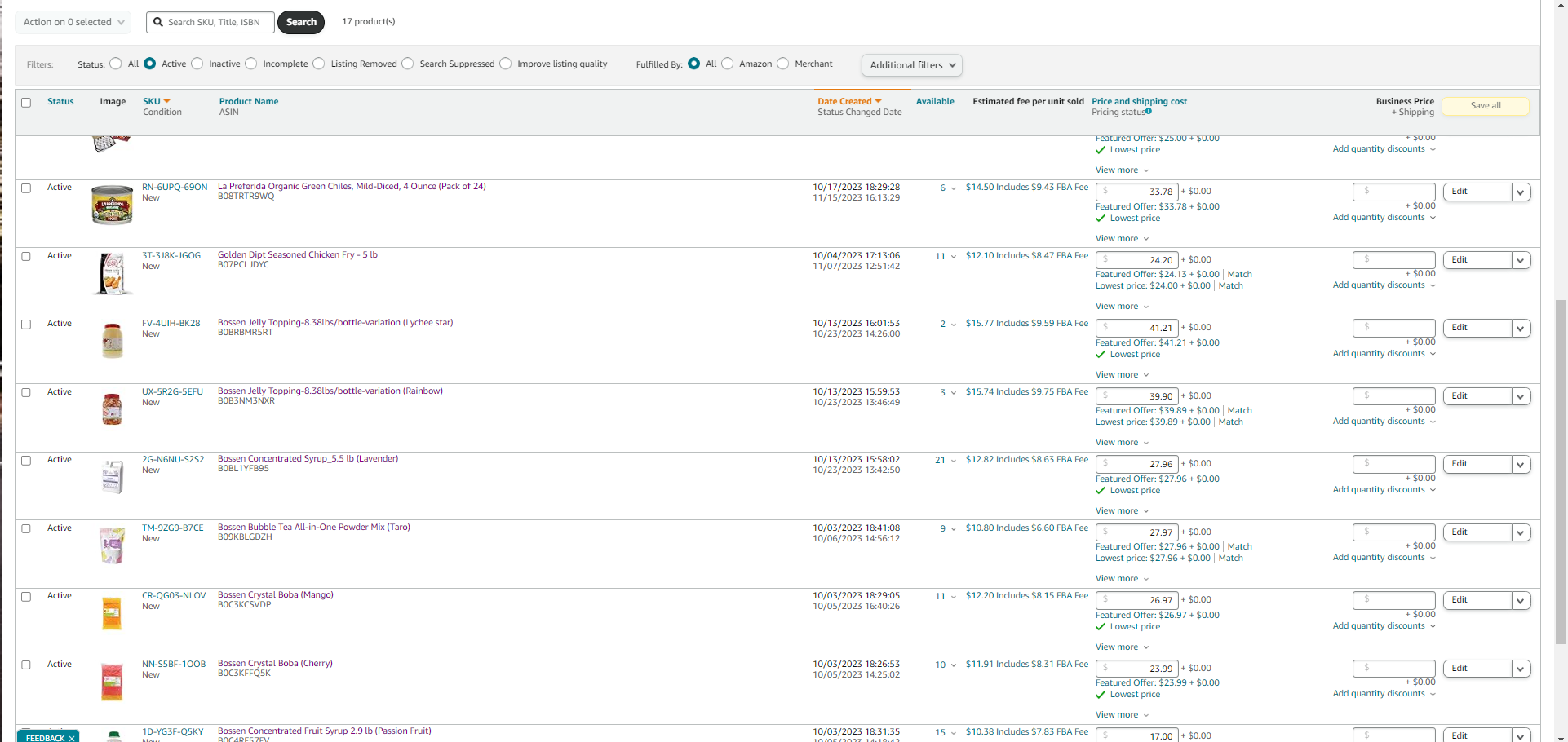The width and height of the screenshot is (1568, 742).
Task: Open Edit dropdown arrow for Taro row
Action: coord(1521,532)
